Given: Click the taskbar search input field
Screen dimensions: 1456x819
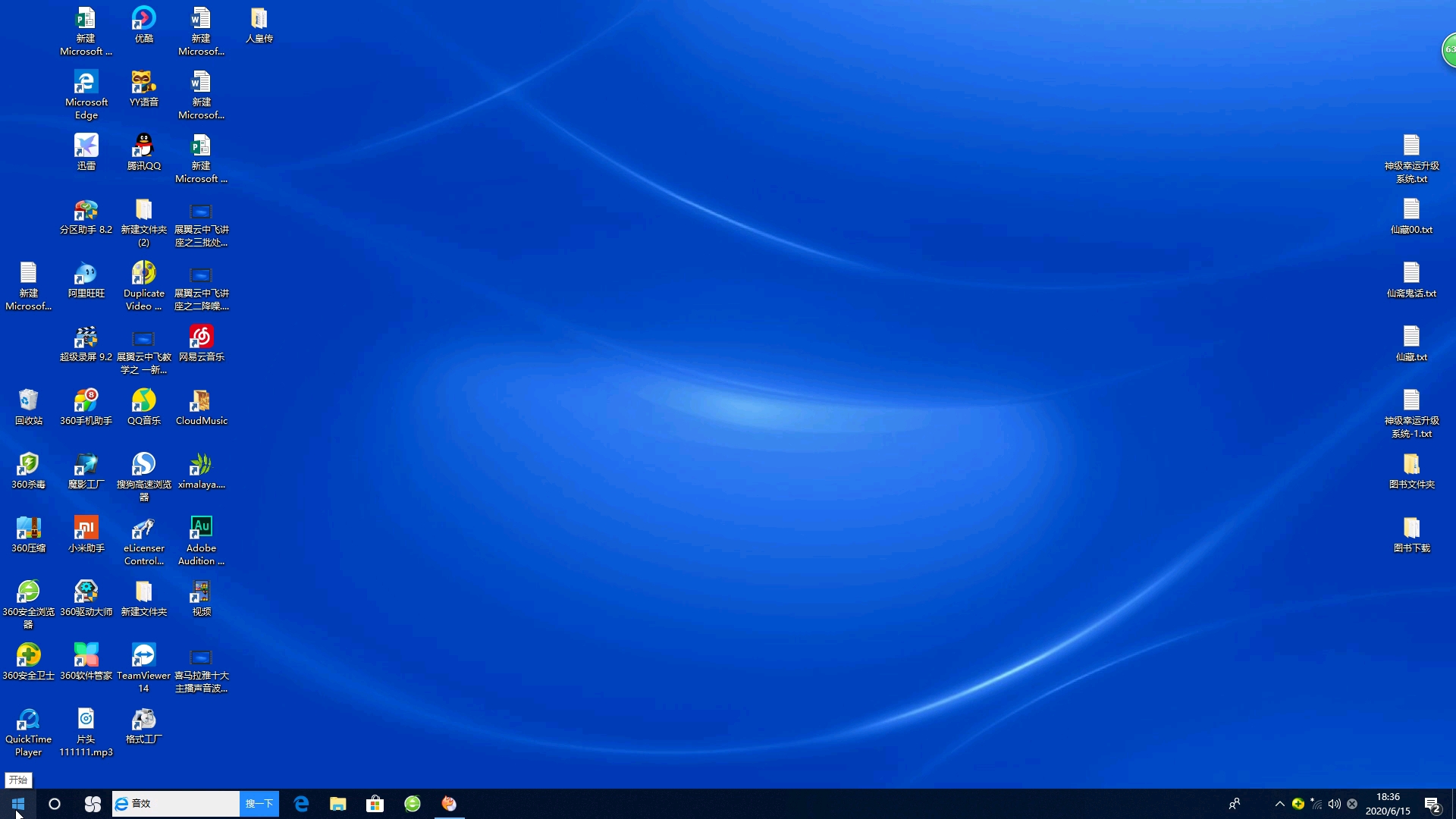Looking at the screenshot, I should [176, 804].
